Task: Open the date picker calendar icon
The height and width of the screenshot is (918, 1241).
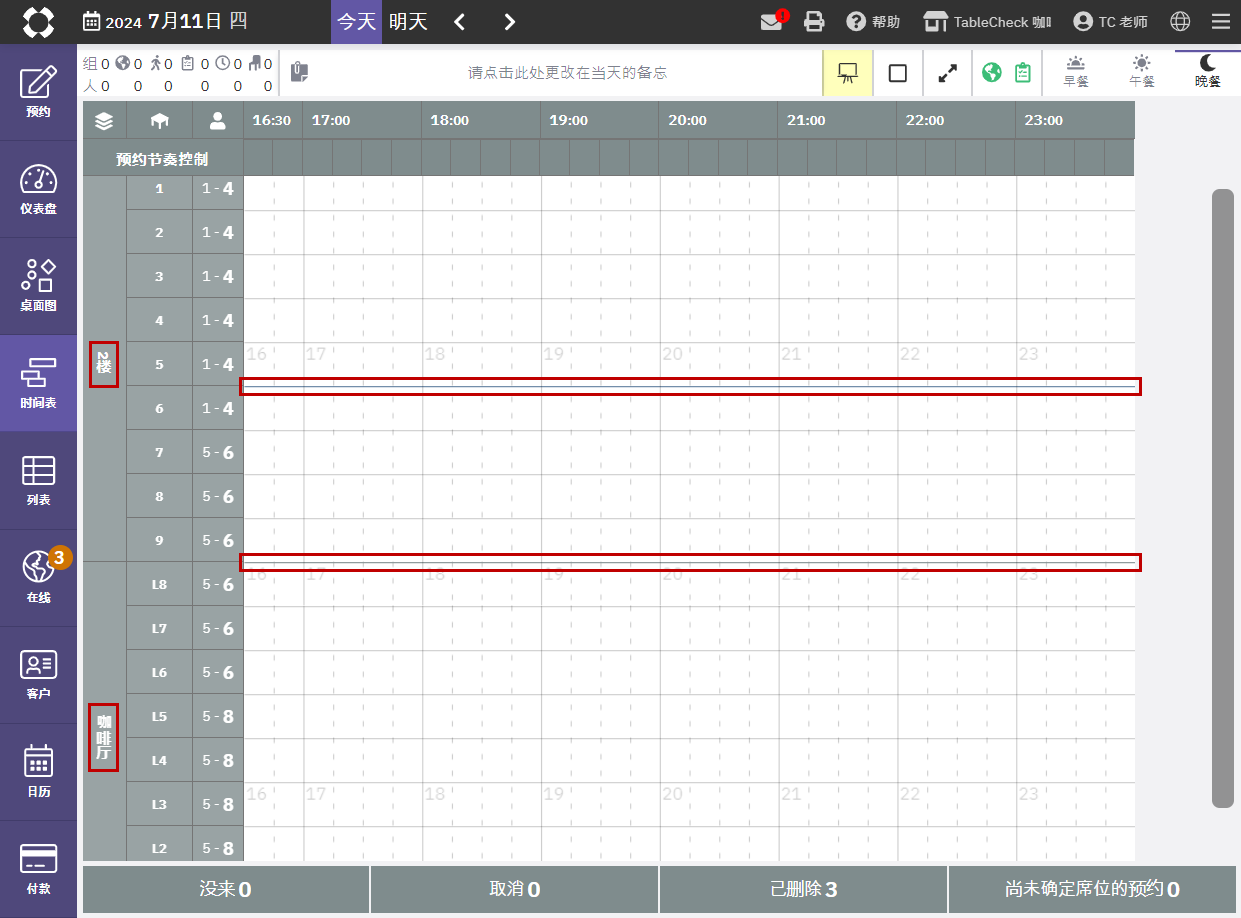Action: 91,22
